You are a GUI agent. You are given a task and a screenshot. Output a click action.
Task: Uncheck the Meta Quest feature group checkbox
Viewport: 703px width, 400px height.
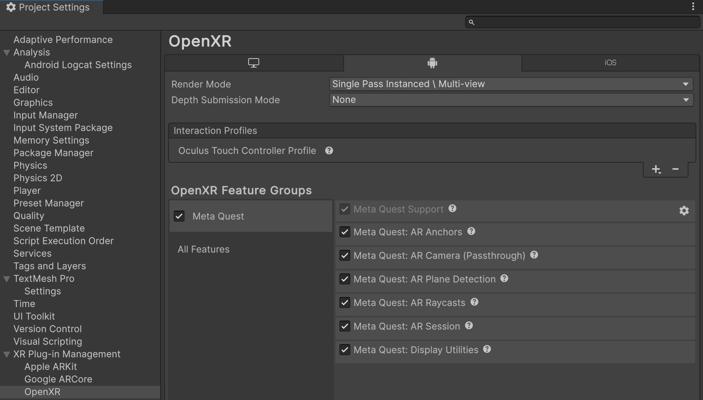point(179,216)
